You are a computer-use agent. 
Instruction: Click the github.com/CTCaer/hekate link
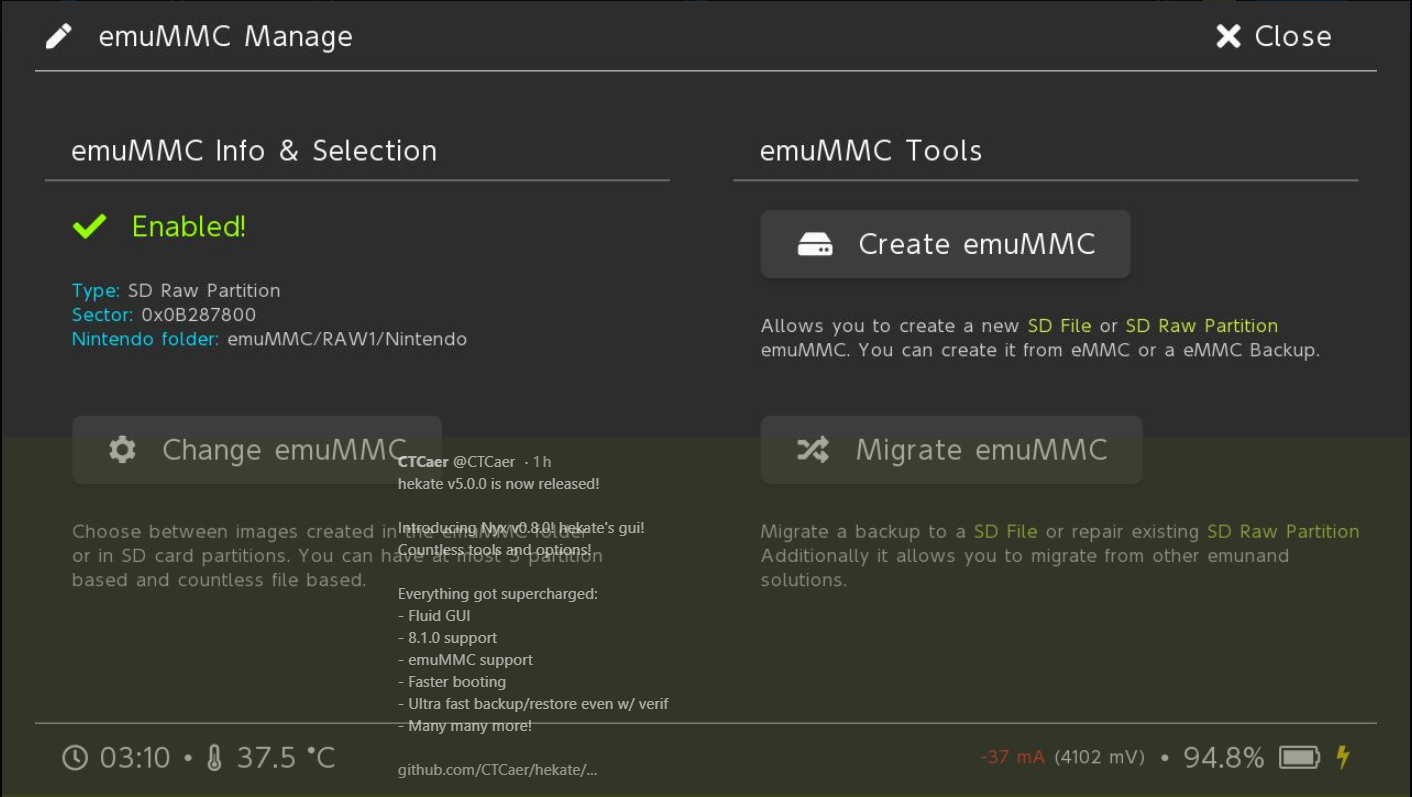(498, 770)
